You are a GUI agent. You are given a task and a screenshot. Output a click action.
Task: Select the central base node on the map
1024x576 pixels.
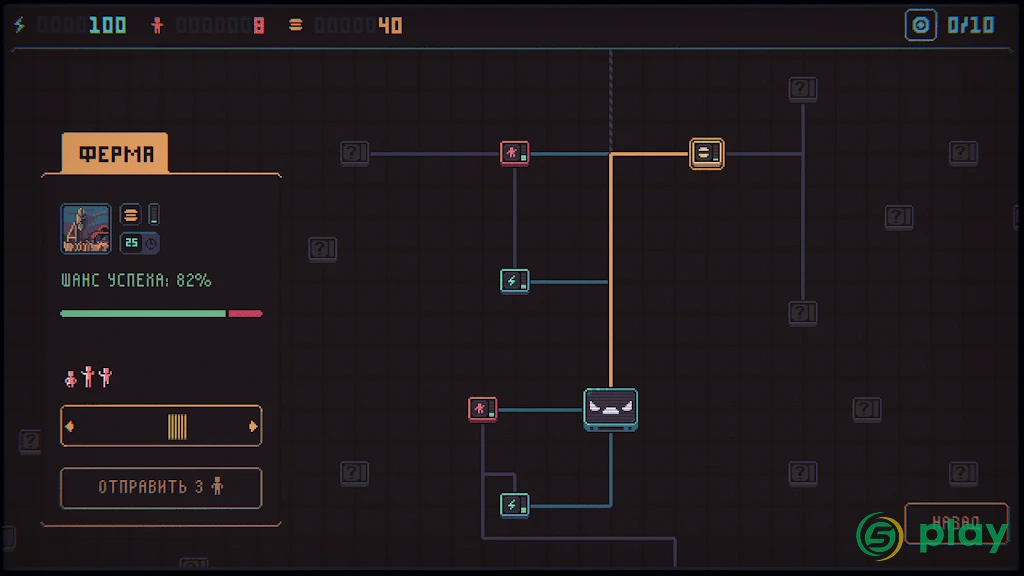click(x=611, y=409)
